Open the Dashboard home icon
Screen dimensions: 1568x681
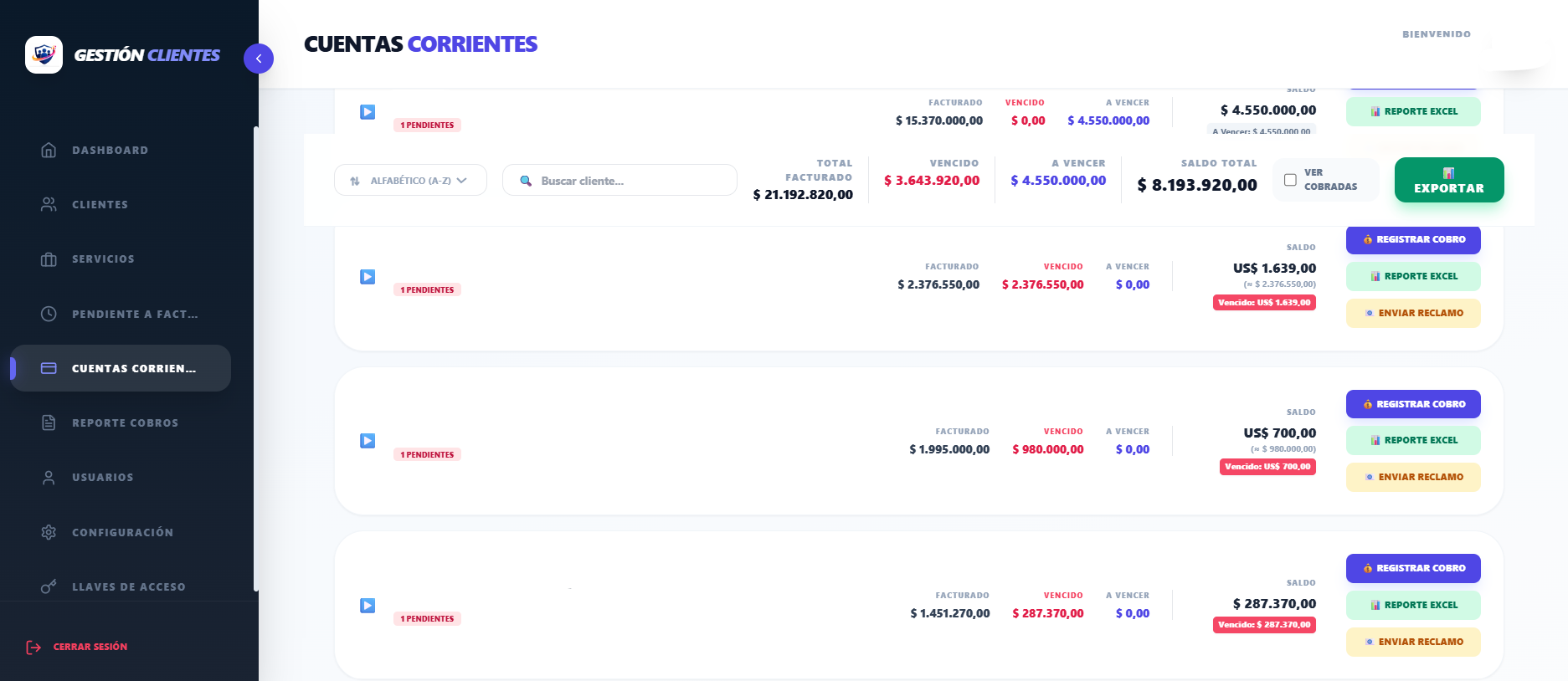click(x=49, y=151)
